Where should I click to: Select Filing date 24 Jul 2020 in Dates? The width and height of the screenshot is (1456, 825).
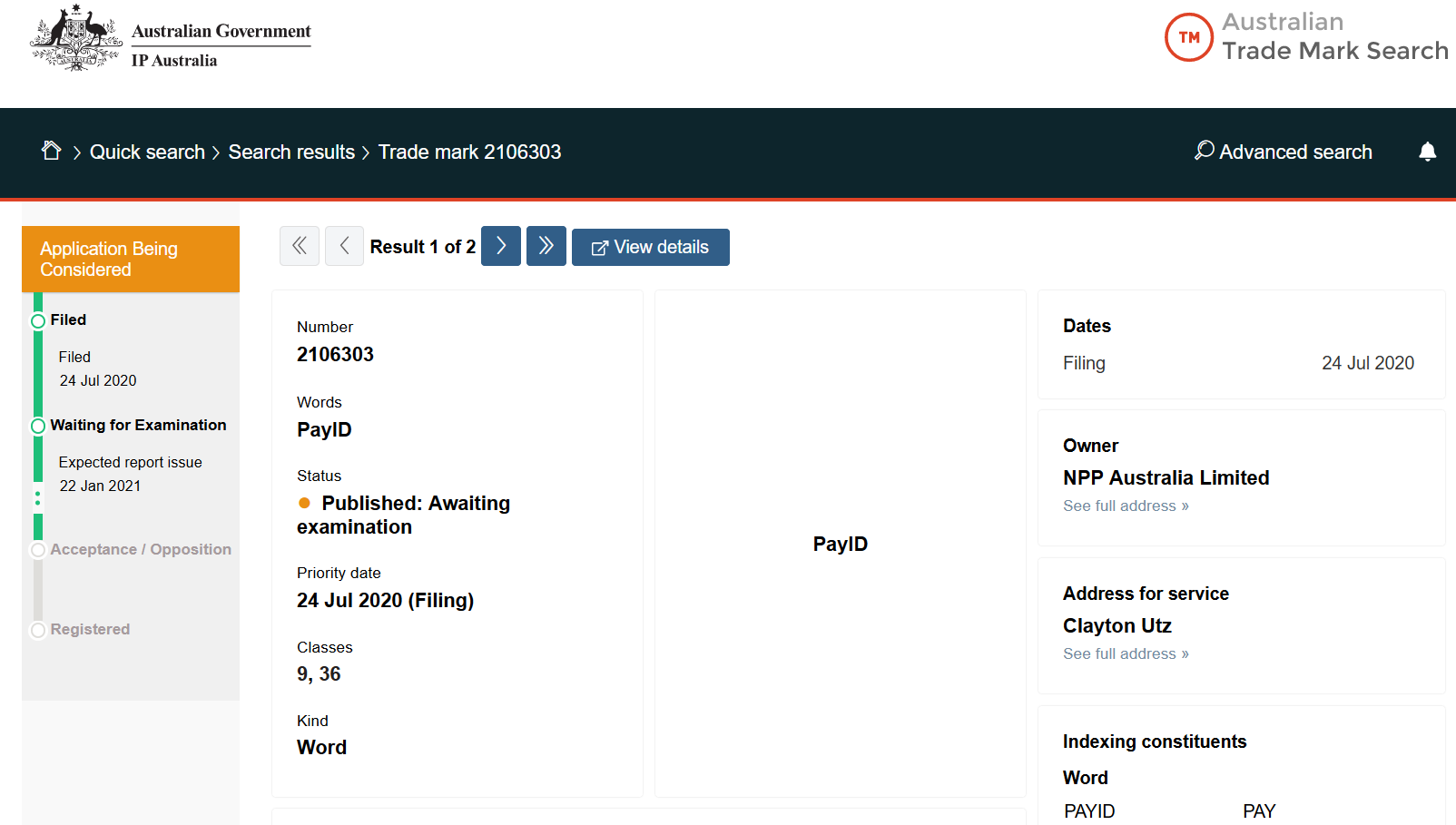coord(1368,363)
